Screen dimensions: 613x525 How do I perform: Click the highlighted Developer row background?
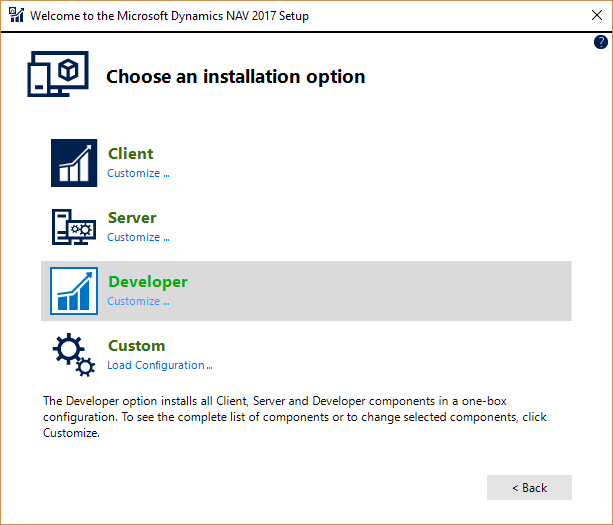tap(400, 291)
